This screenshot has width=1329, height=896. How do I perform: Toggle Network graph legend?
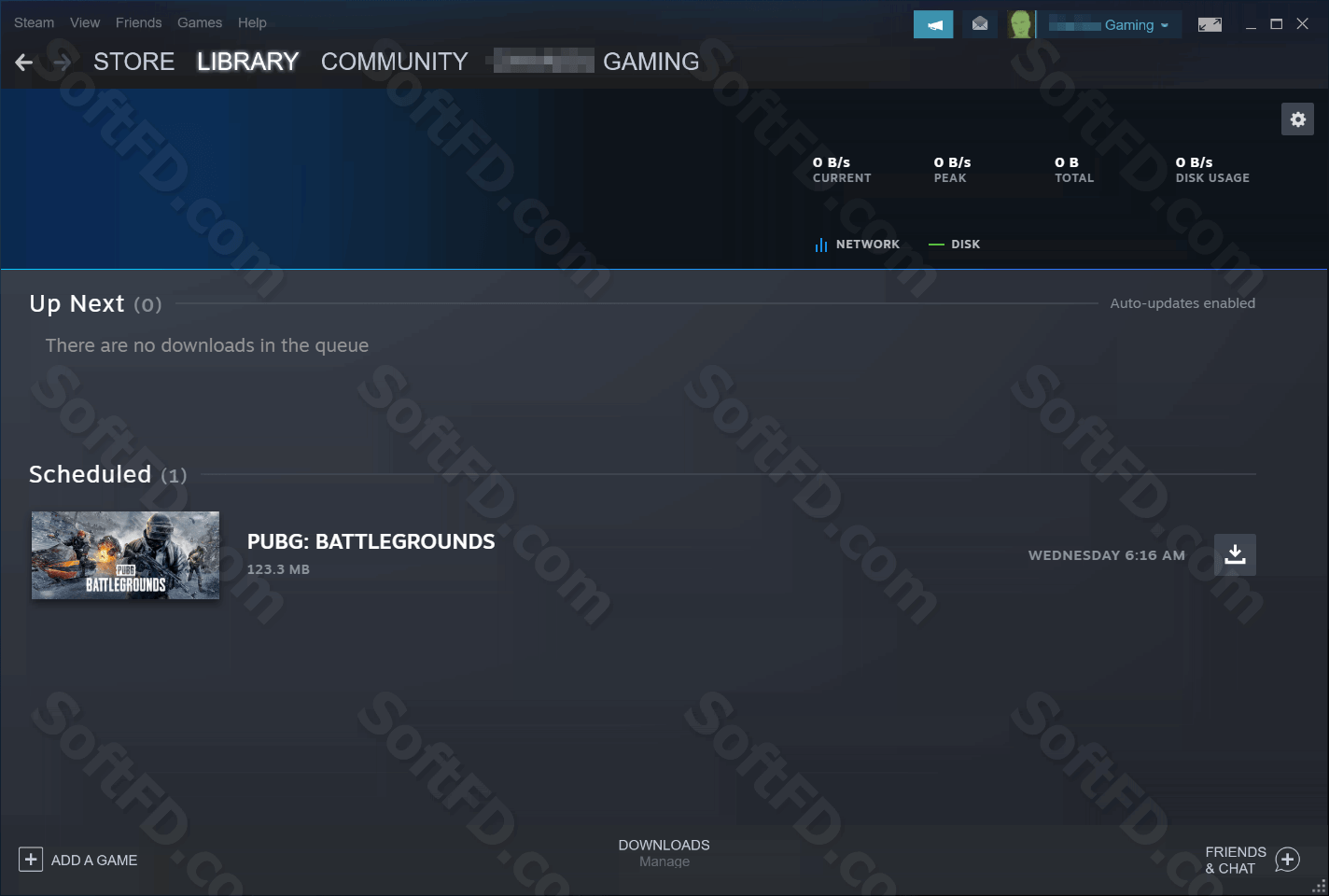(857, 245)
